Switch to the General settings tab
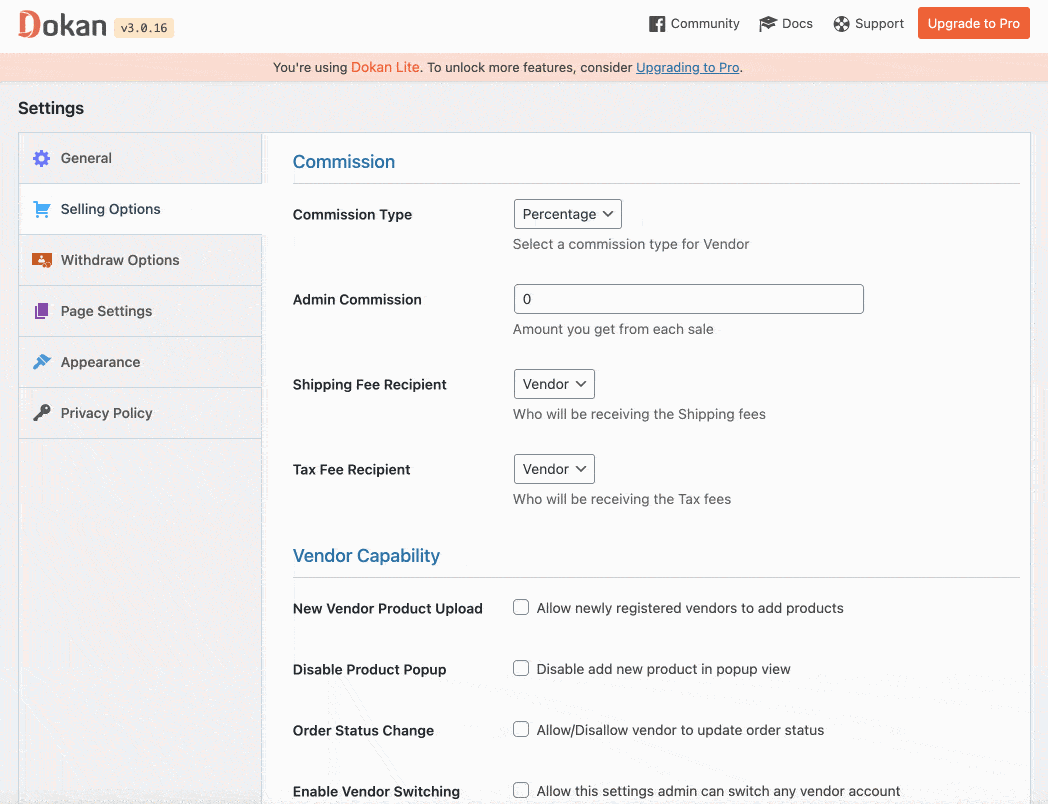 pyautogui.click(x=86, y=157)
